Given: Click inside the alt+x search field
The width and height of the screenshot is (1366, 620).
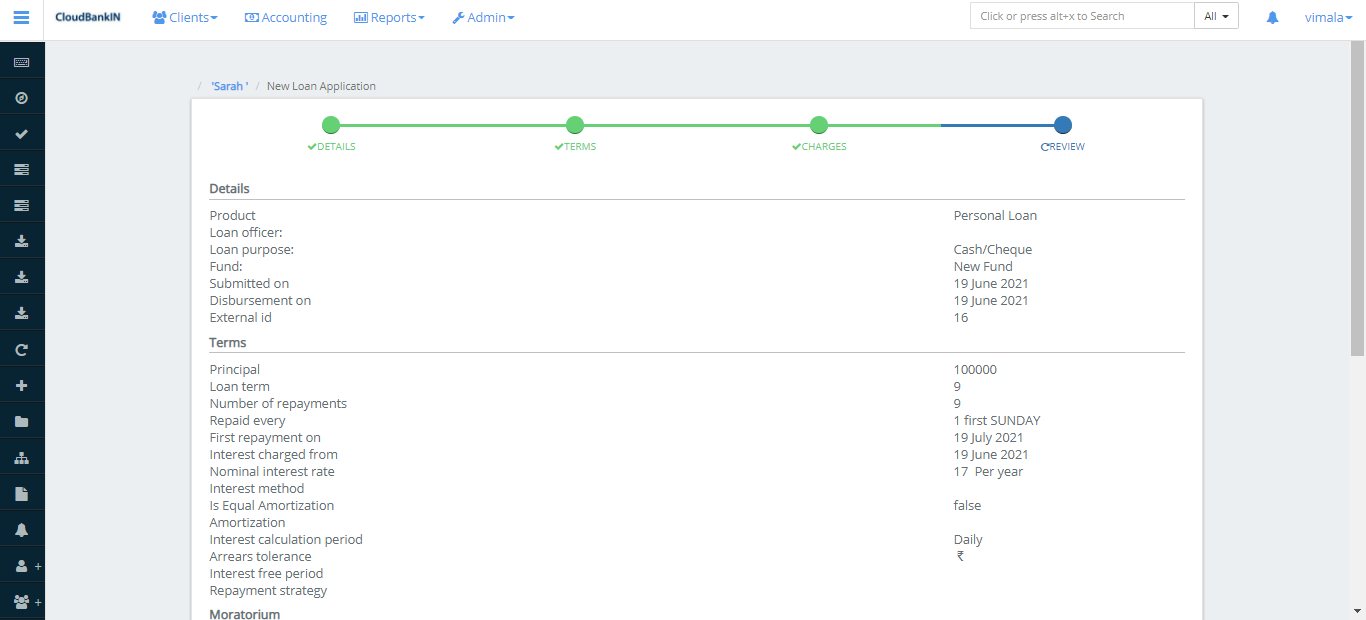Looking at the screenshot, I should coord(1081,16).
